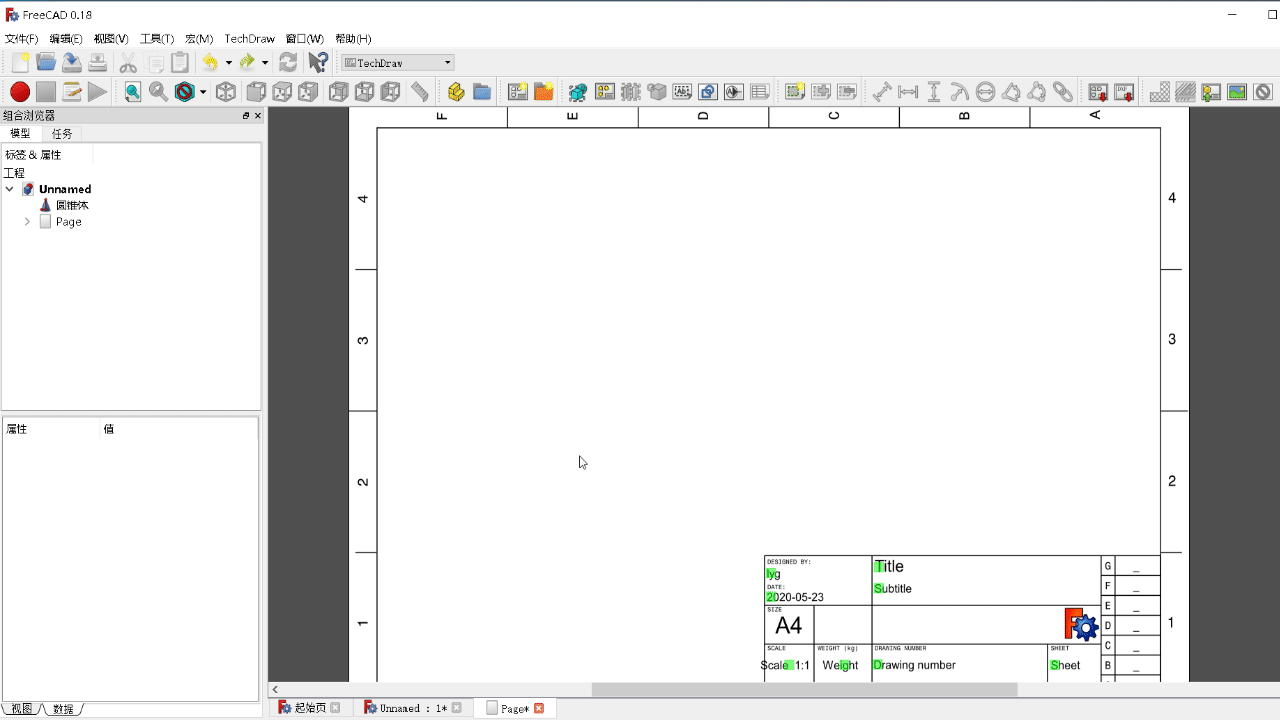Click the Measure distance ruler icon
Screen dimensions: 1280x720
(420, 92)
